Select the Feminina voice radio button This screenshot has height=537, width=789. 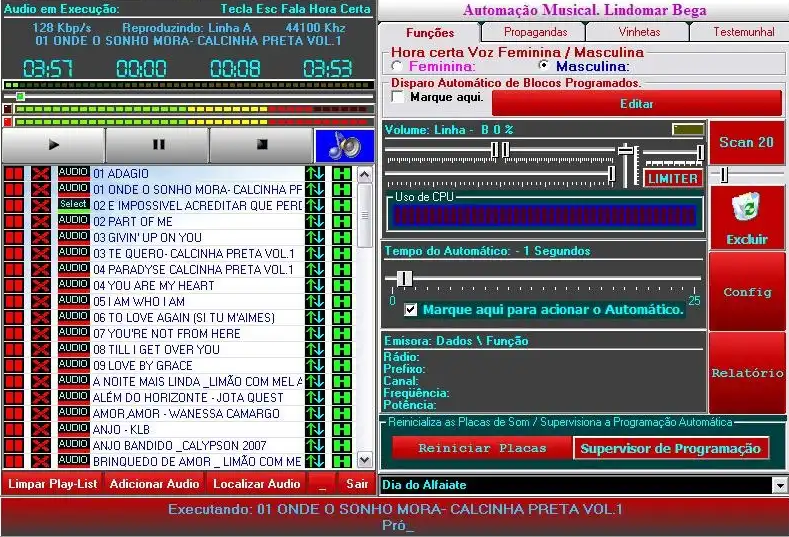click(397, 66)
